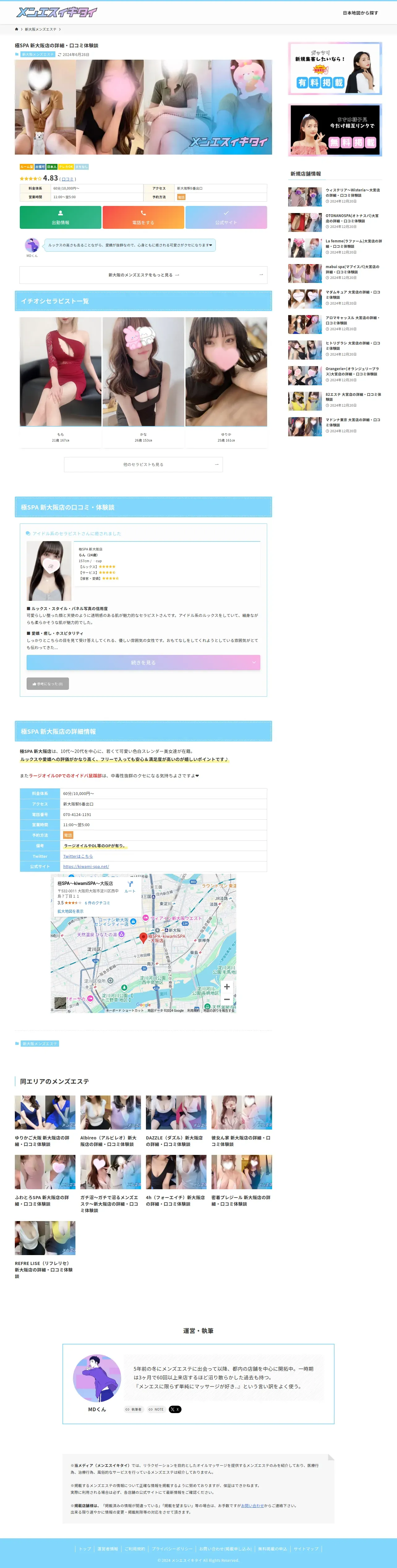This screenshot has height=1568, width=397.
Task: Click the 新大阪メンズエステ category tag under the title
Action: pos(38,54)
